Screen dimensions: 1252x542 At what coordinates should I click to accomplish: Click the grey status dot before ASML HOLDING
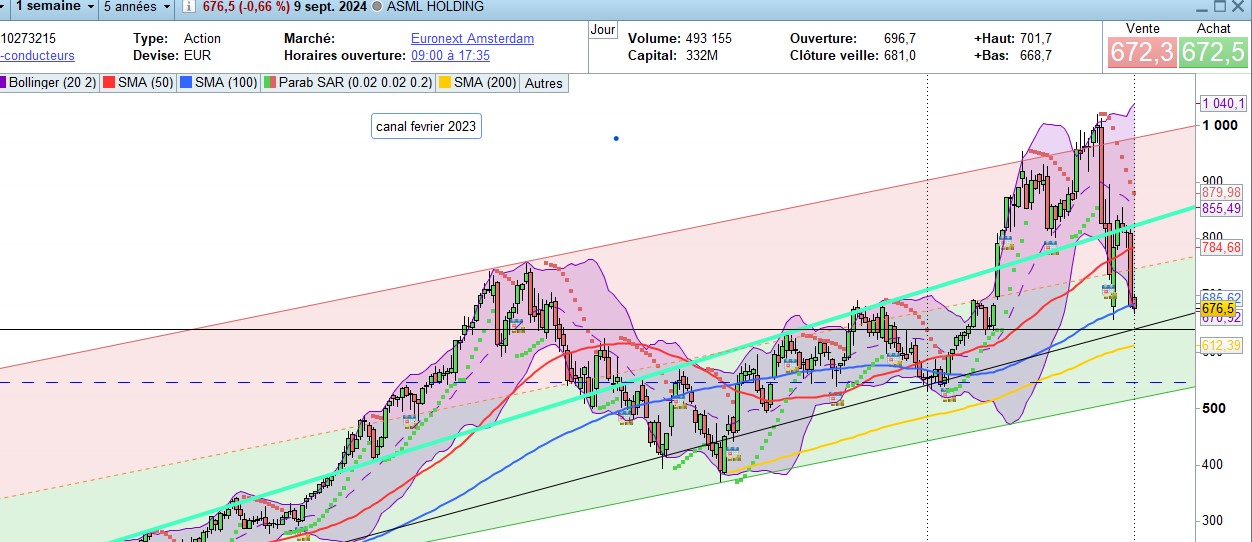(376, 6)
